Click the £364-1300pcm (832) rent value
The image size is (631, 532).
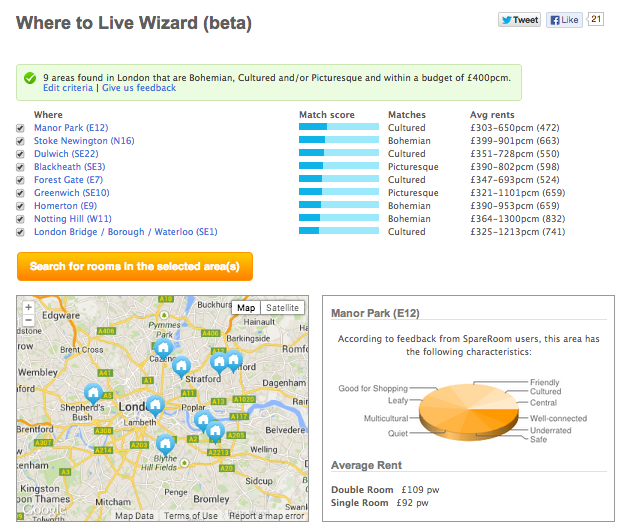[518, 219]
